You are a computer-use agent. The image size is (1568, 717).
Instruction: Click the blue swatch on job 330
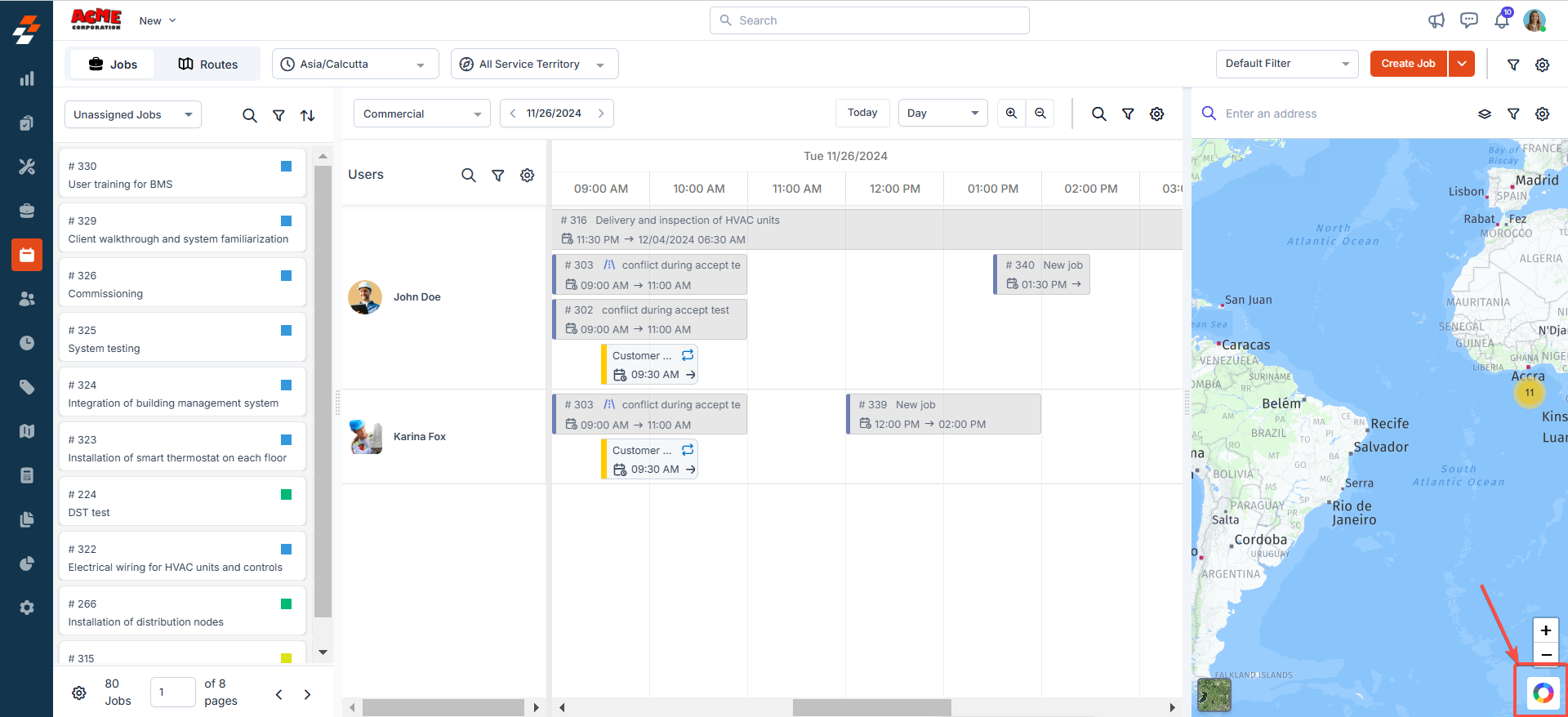tap(286, 167)
